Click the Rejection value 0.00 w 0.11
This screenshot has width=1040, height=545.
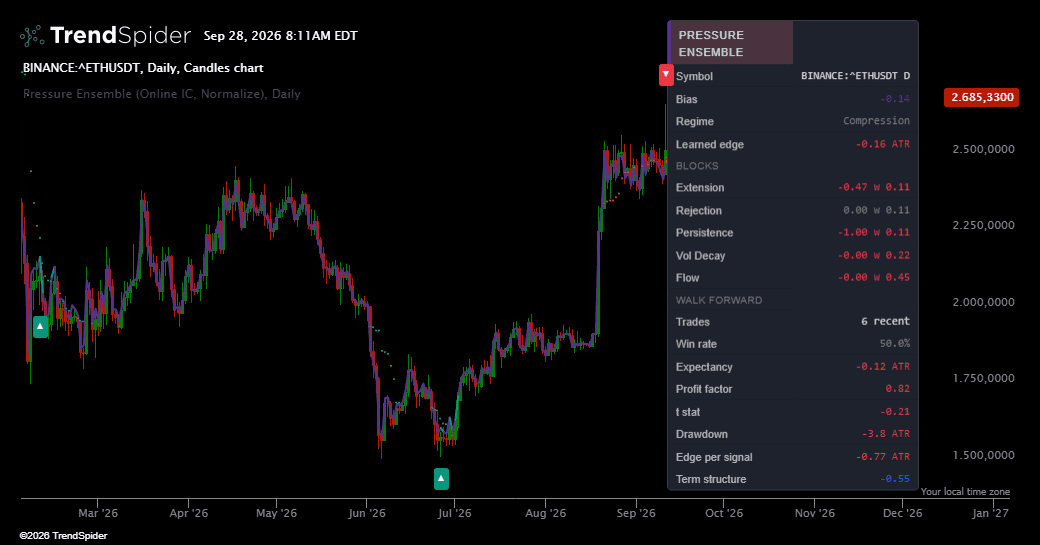[876, 210]
